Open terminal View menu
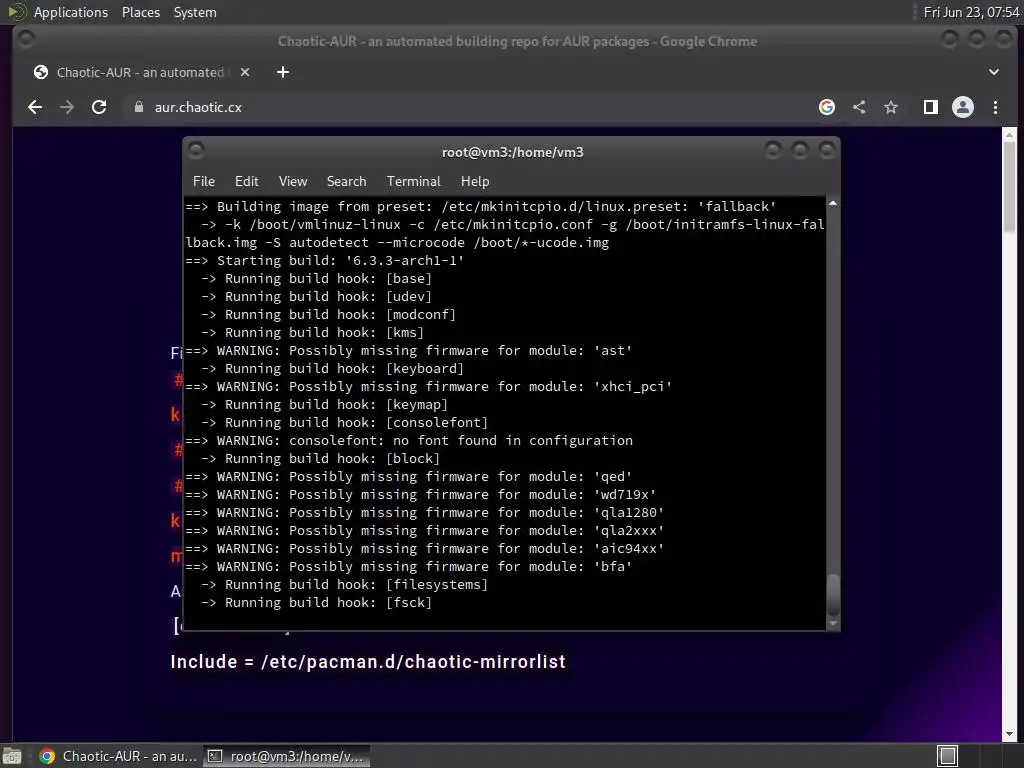The image size is (1024, 768). pyautogui.click(x=293, y=181)
